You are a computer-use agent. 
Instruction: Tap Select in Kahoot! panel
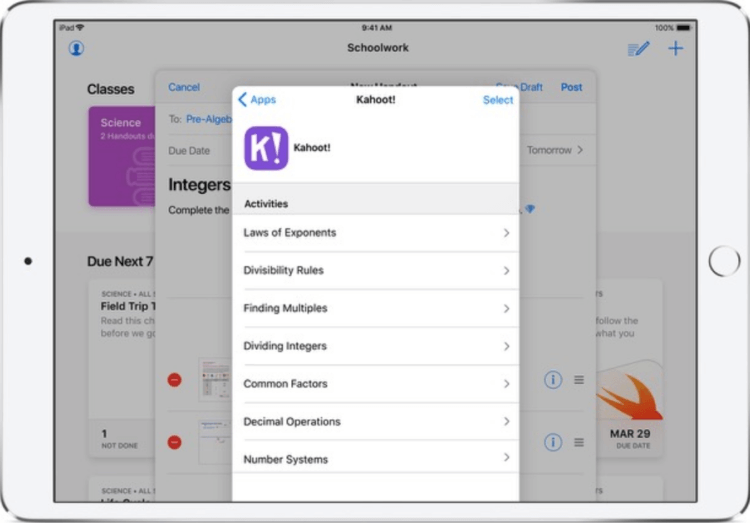(498, 100)
